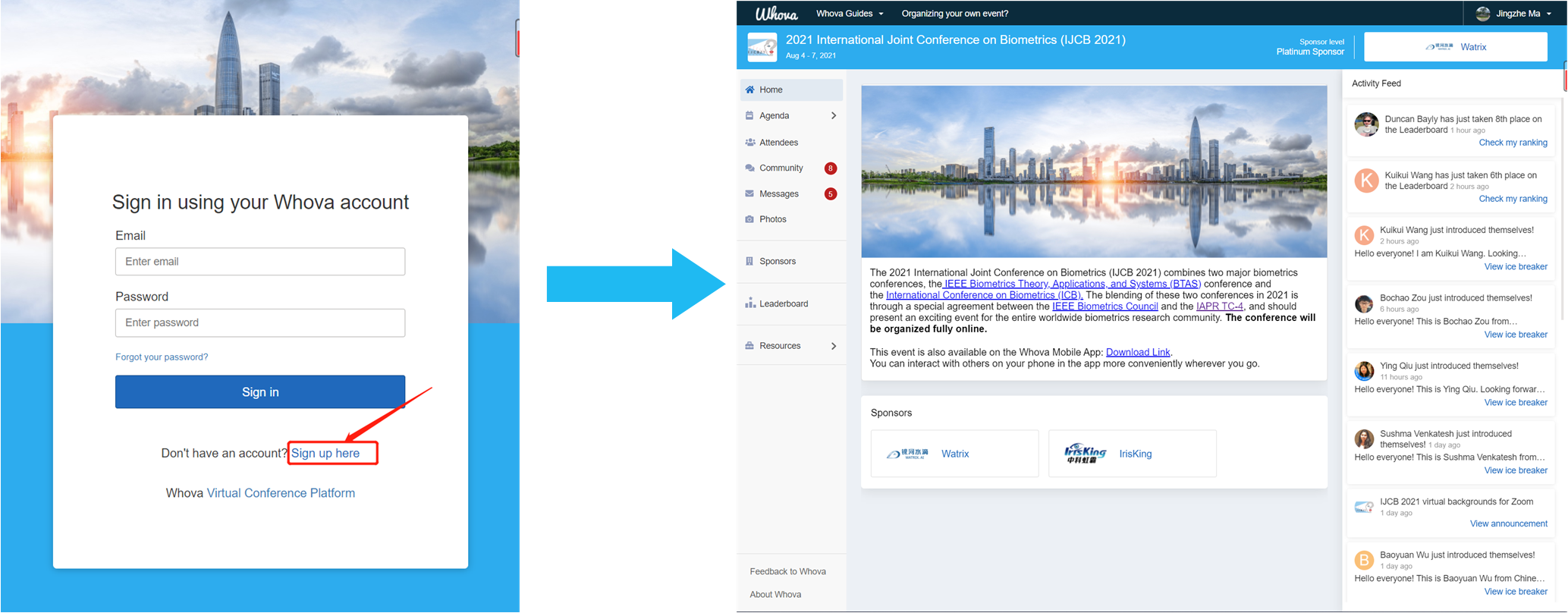Click Baoyuan Wu's orange B avatar
This screenshot has width=1568, height=613.
click(1364, 561)
